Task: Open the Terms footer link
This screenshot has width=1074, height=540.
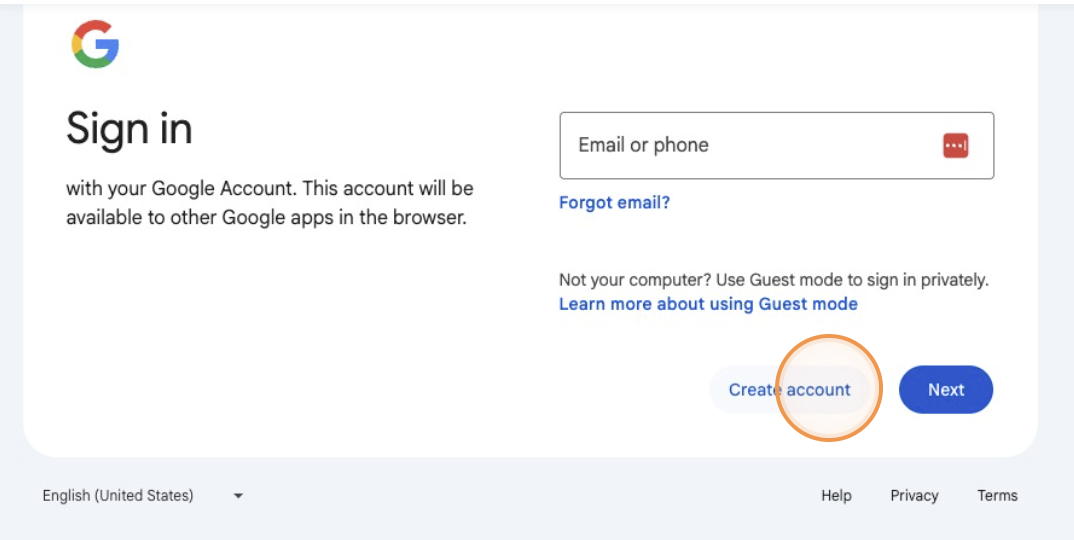Action: 997,495
